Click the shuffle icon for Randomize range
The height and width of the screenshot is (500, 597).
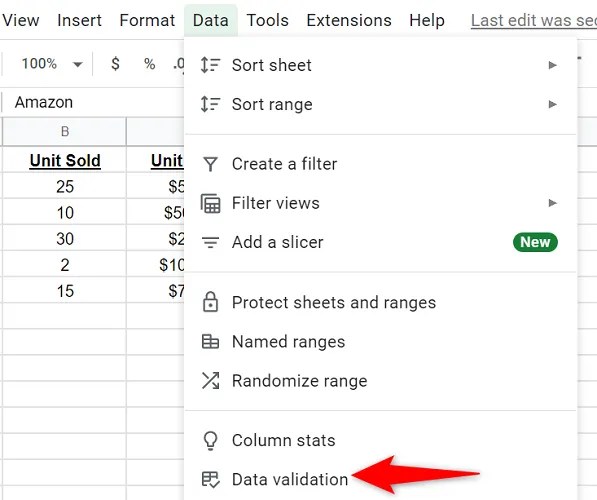tap(210, 380)
